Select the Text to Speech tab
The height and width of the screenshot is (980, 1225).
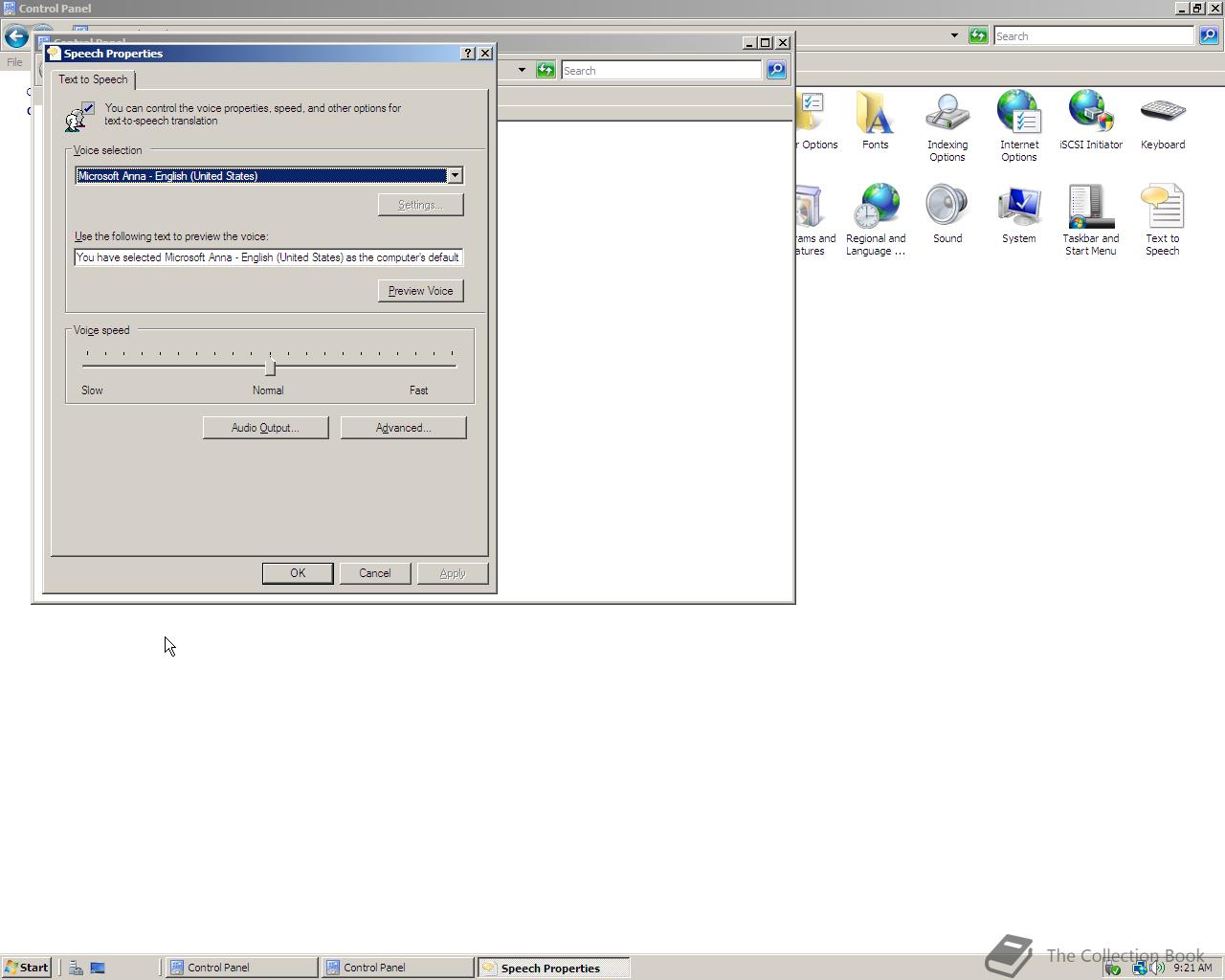click(93, 79)
